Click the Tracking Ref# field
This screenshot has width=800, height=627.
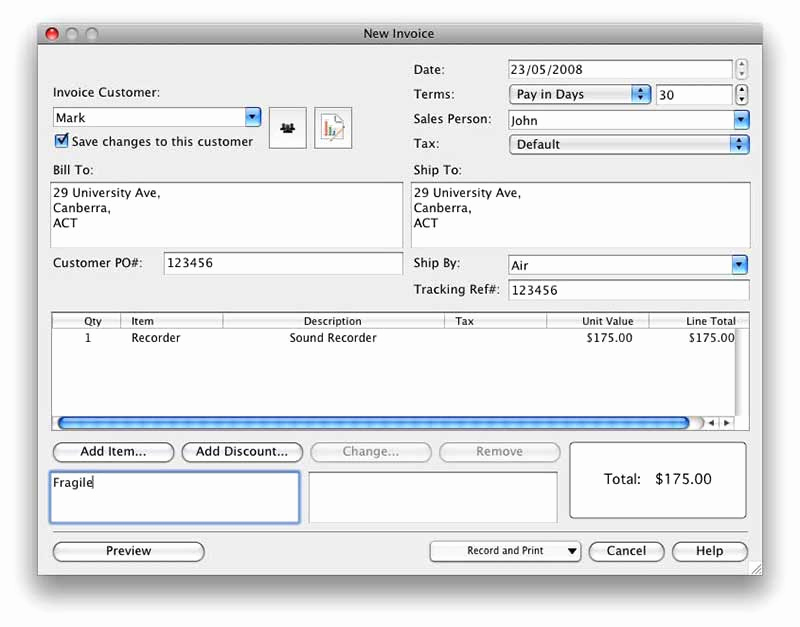[629, 290]
